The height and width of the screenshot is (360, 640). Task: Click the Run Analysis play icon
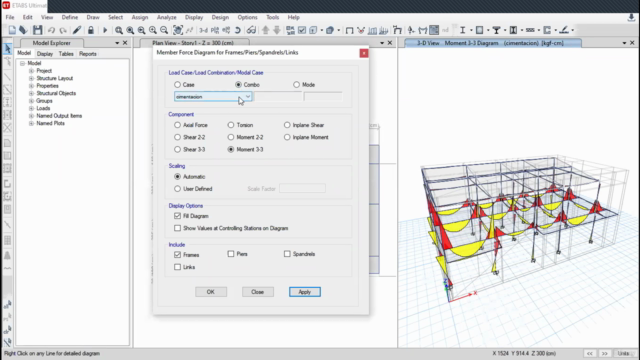click(105, 30)
